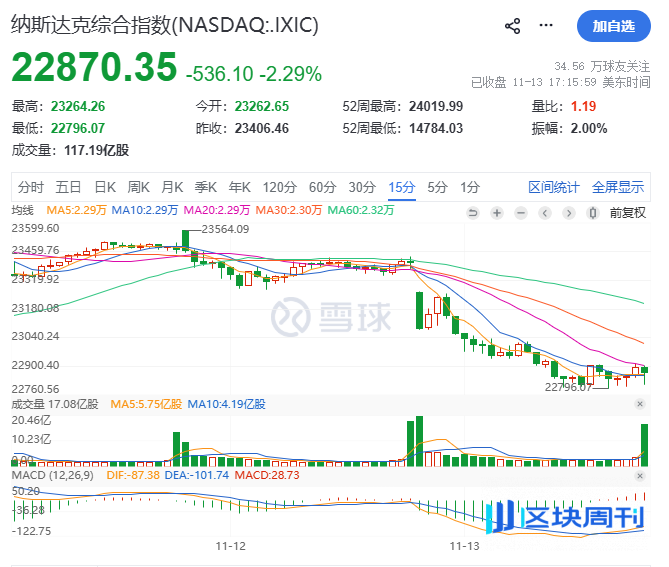Screen dimensions: 669x567
Task: Close the 成交量 volume panel
Action: click(x=640, y=404)
